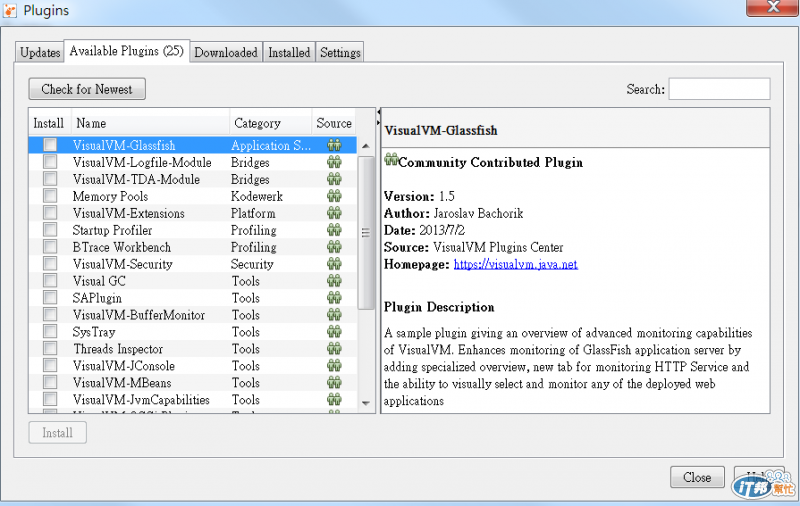Select the VisualVM-BufferMonitor row

pyautogui.click(x=193, y=315)
